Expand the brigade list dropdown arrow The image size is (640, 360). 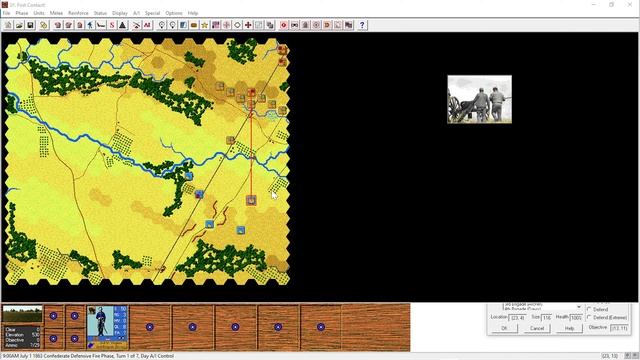tap(579, 307)
